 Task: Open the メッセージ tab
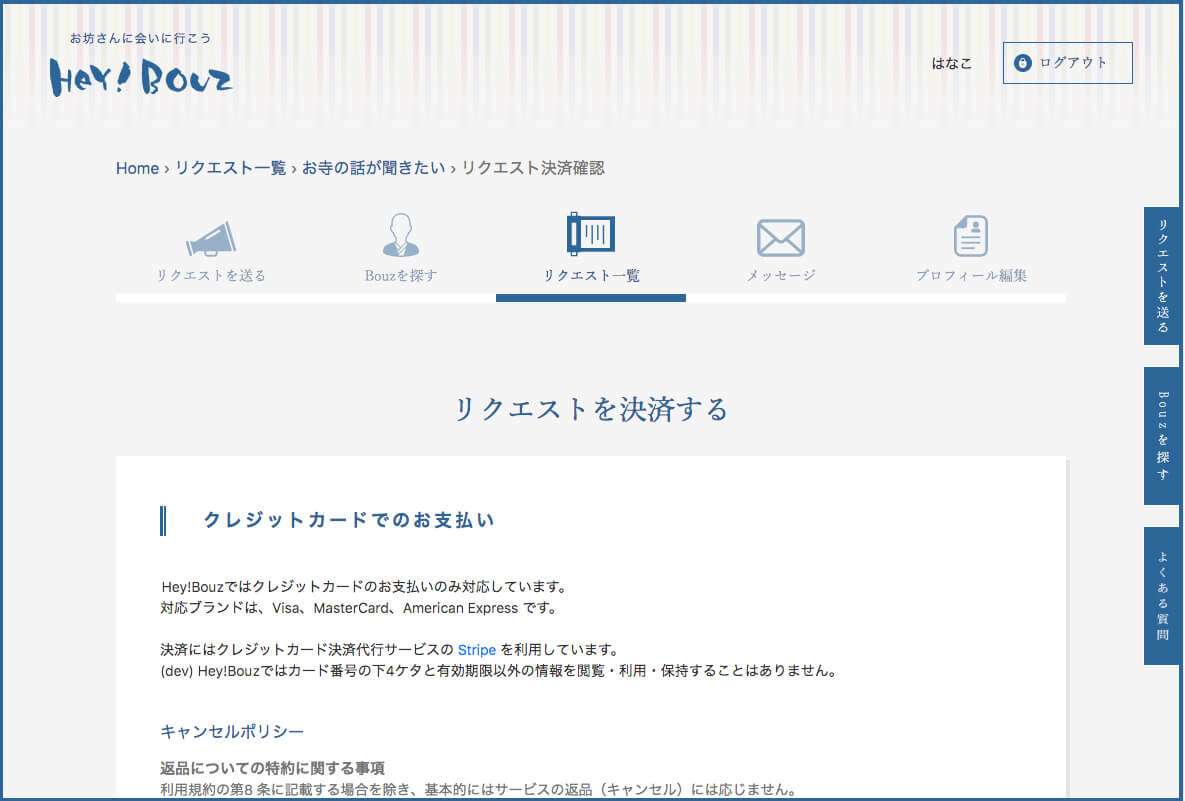point(780,276)
